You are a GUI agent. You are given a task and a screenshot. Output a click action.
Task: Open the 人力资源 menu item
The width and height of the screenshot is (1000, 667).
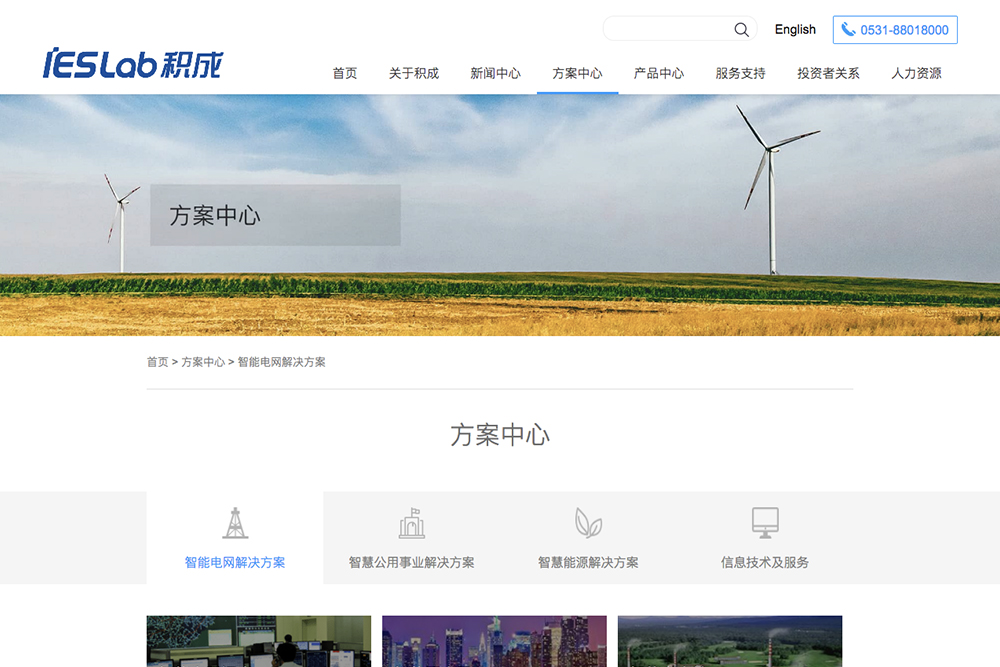point(916,73)
